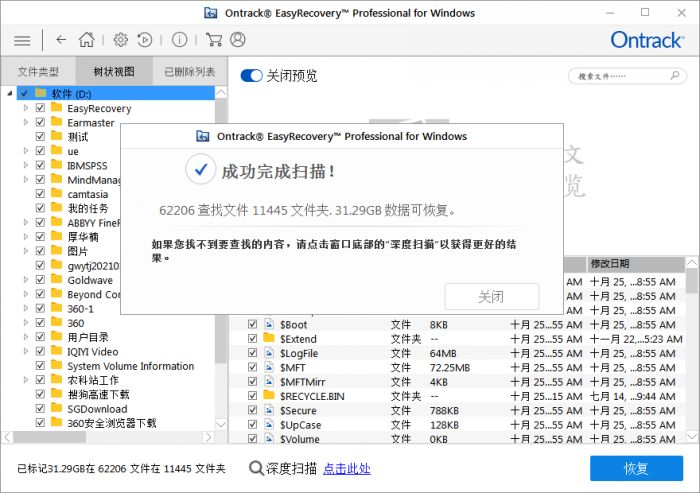Image resolution: width=700 pixels, height=493 pixels.
Task: Uncheck the 360 folder checkbox
Action: point(40,323)
